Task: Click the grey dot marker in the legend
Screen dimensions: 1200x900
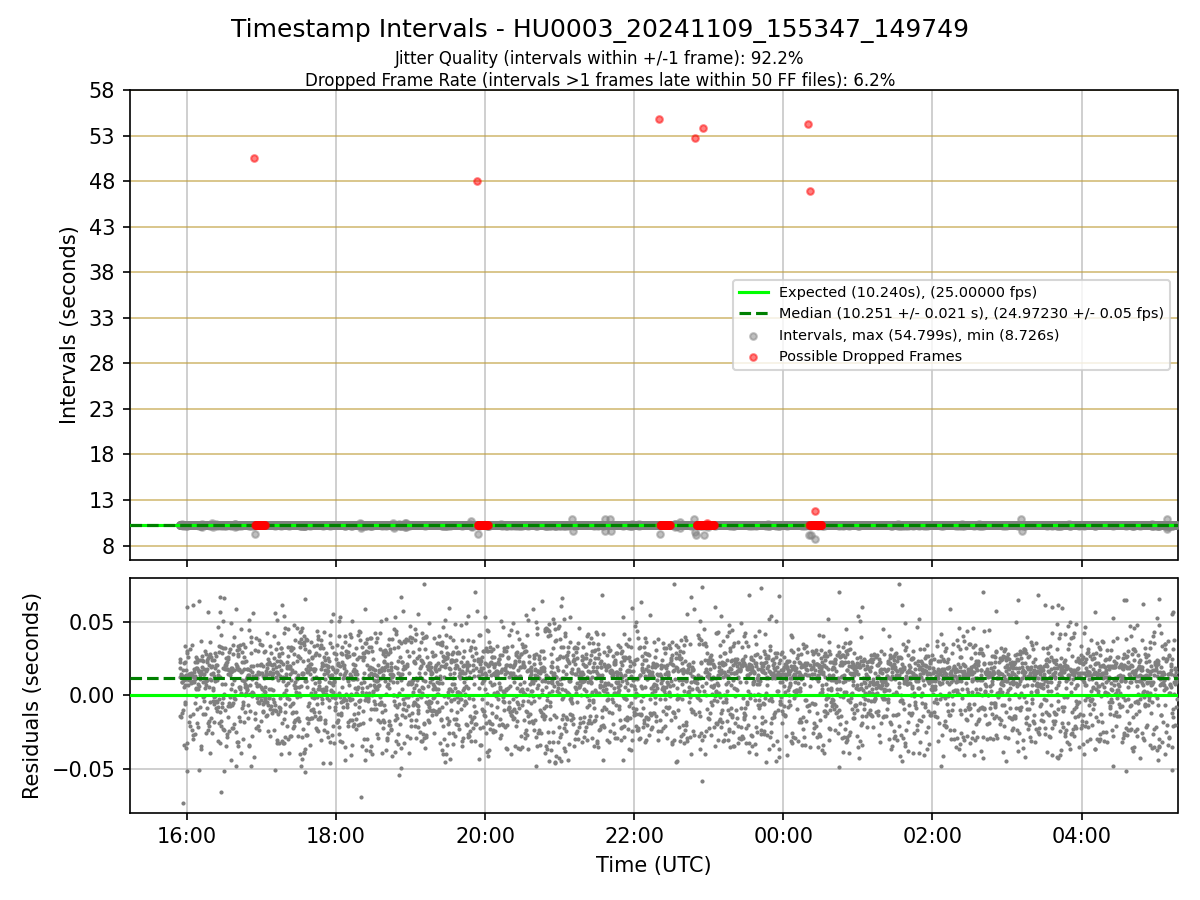Action: [755, 335]
